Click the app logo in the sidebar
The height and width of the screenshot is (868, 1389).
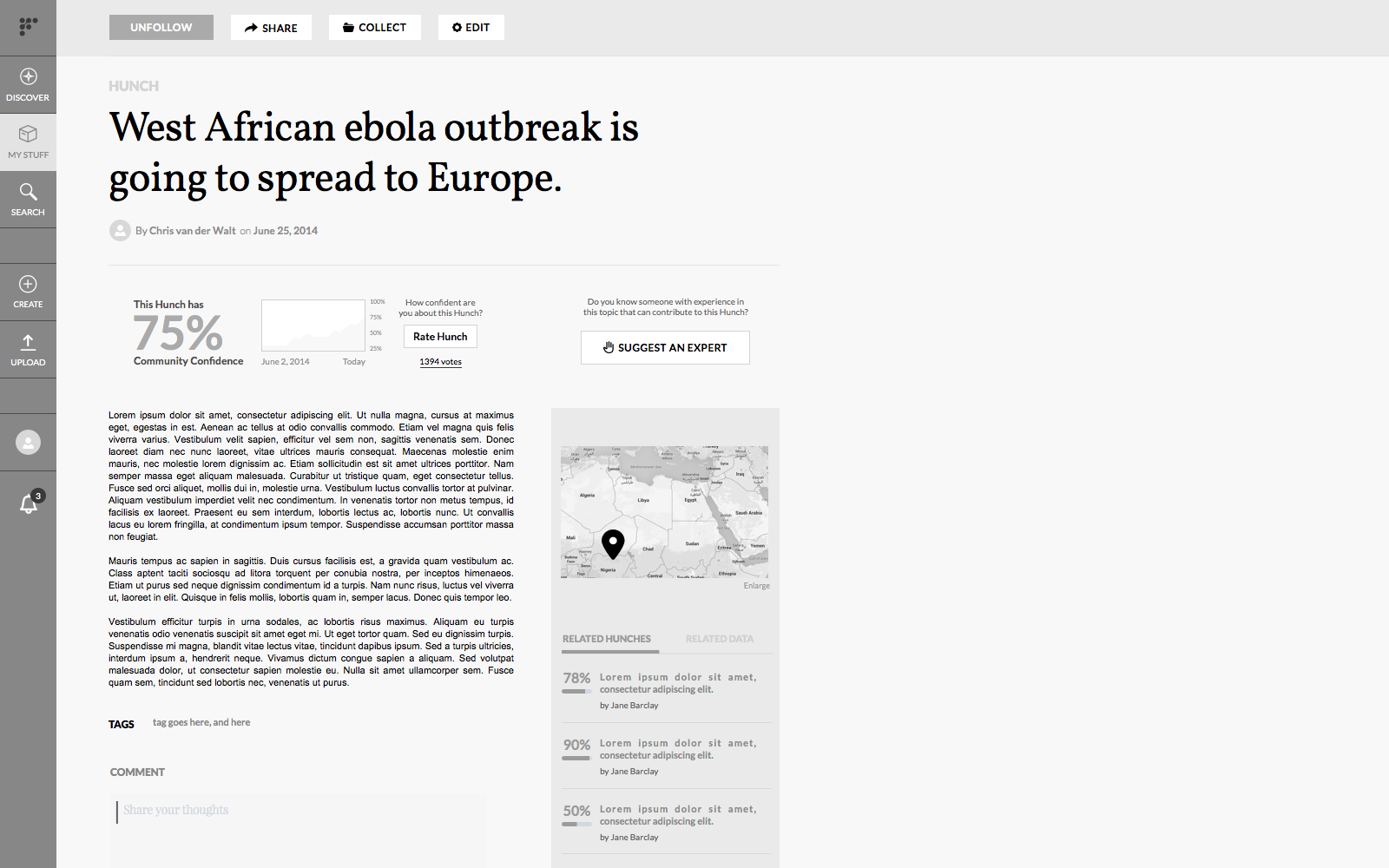[x=28, y=26]
